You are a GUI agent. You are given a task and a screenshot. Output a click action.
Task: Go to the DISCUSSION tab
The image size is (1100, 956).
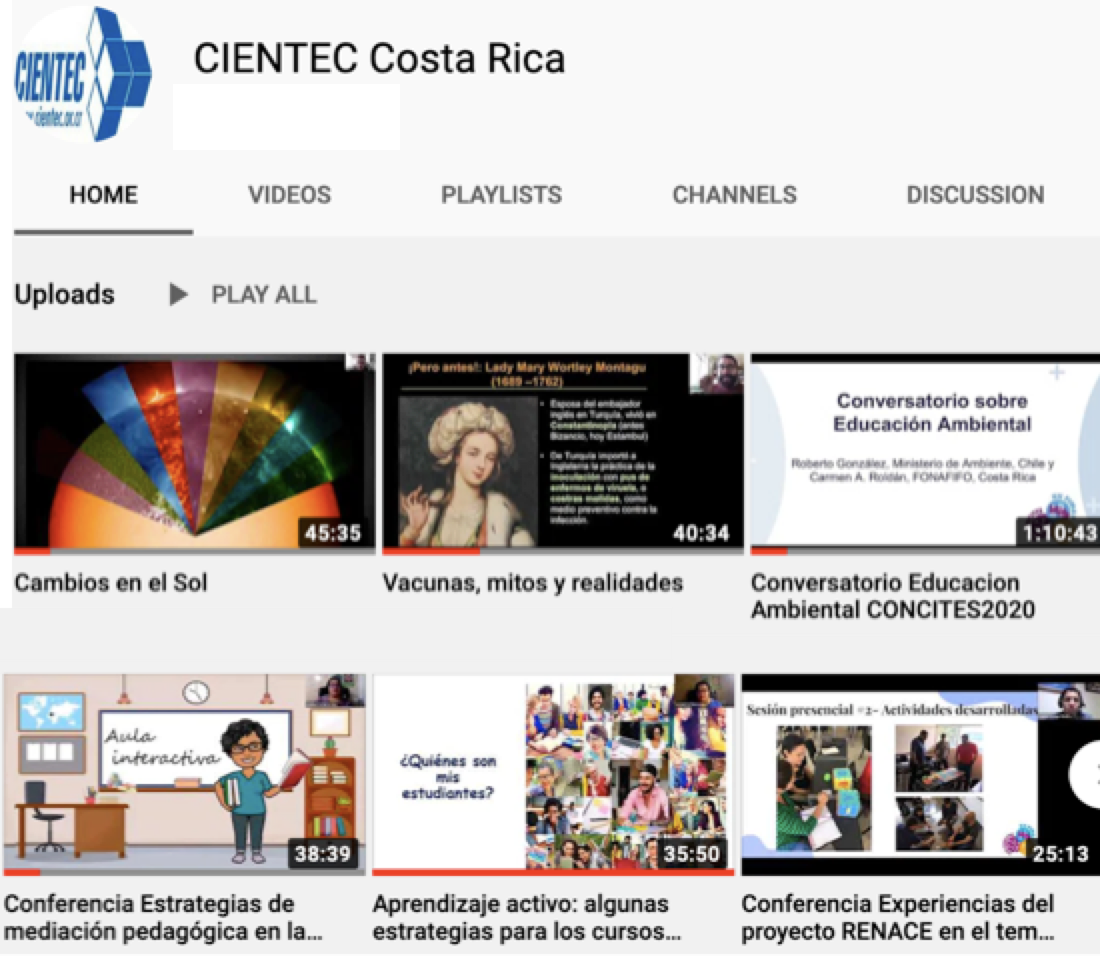[x=975, y=195]
